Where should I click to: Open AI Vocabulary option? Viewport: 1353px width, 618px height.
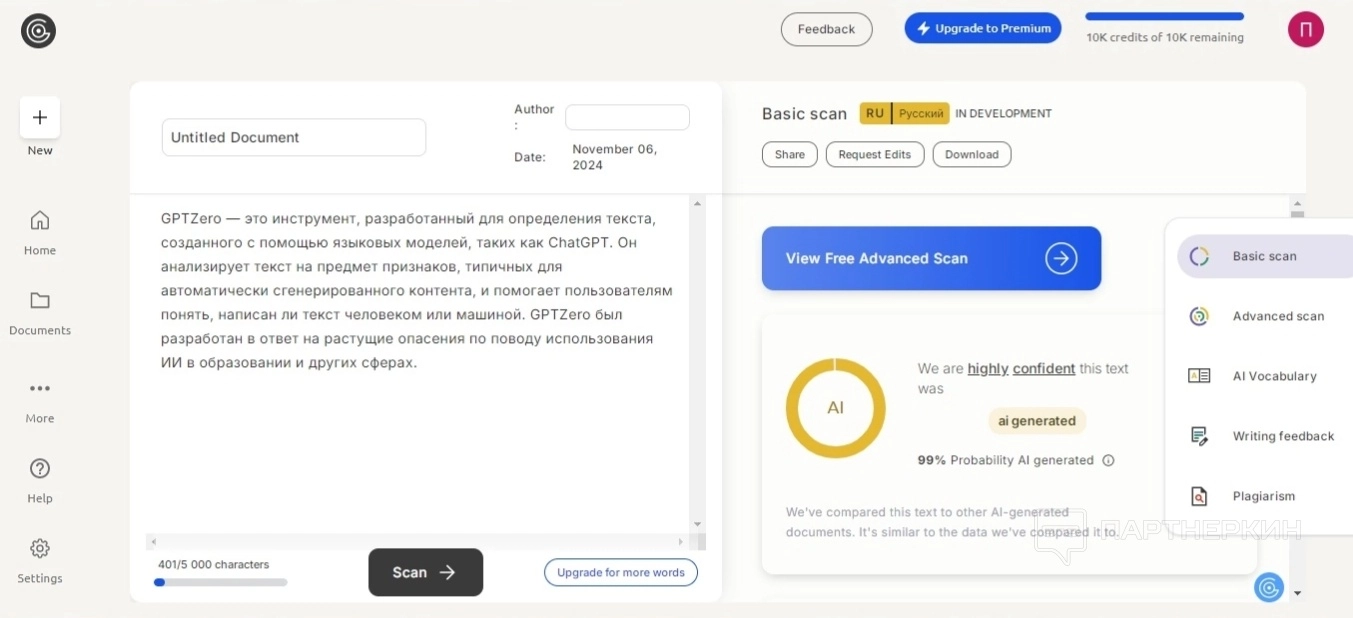click(1273, 376)
